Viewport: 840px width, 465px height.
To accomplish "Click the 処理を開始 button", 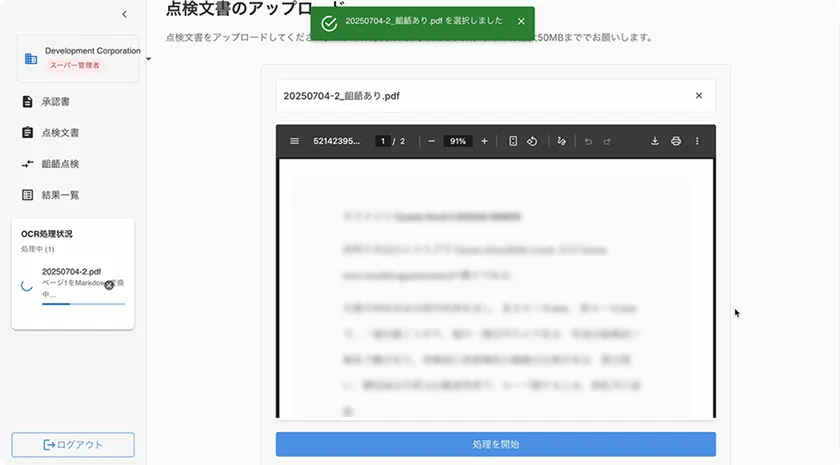I will point(496,444).
